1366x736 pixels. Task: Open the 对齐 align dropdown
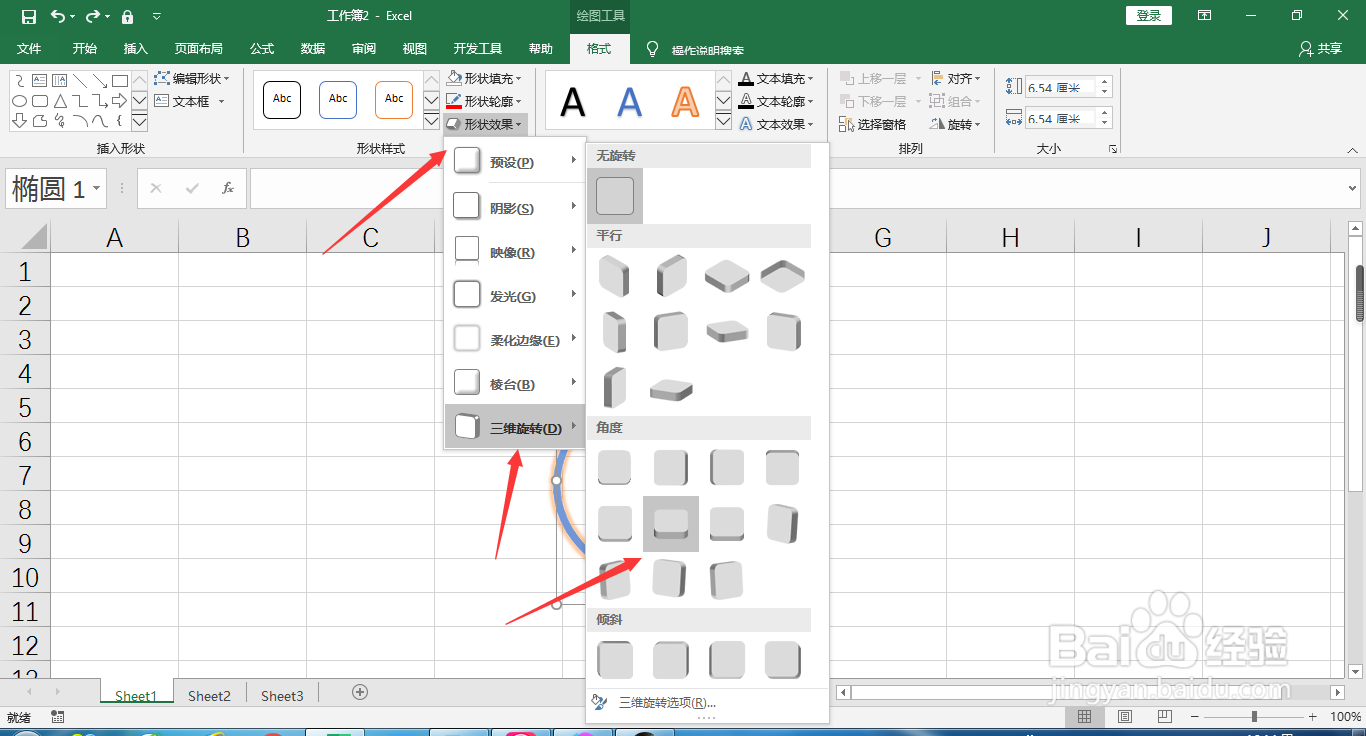[956, 78]
